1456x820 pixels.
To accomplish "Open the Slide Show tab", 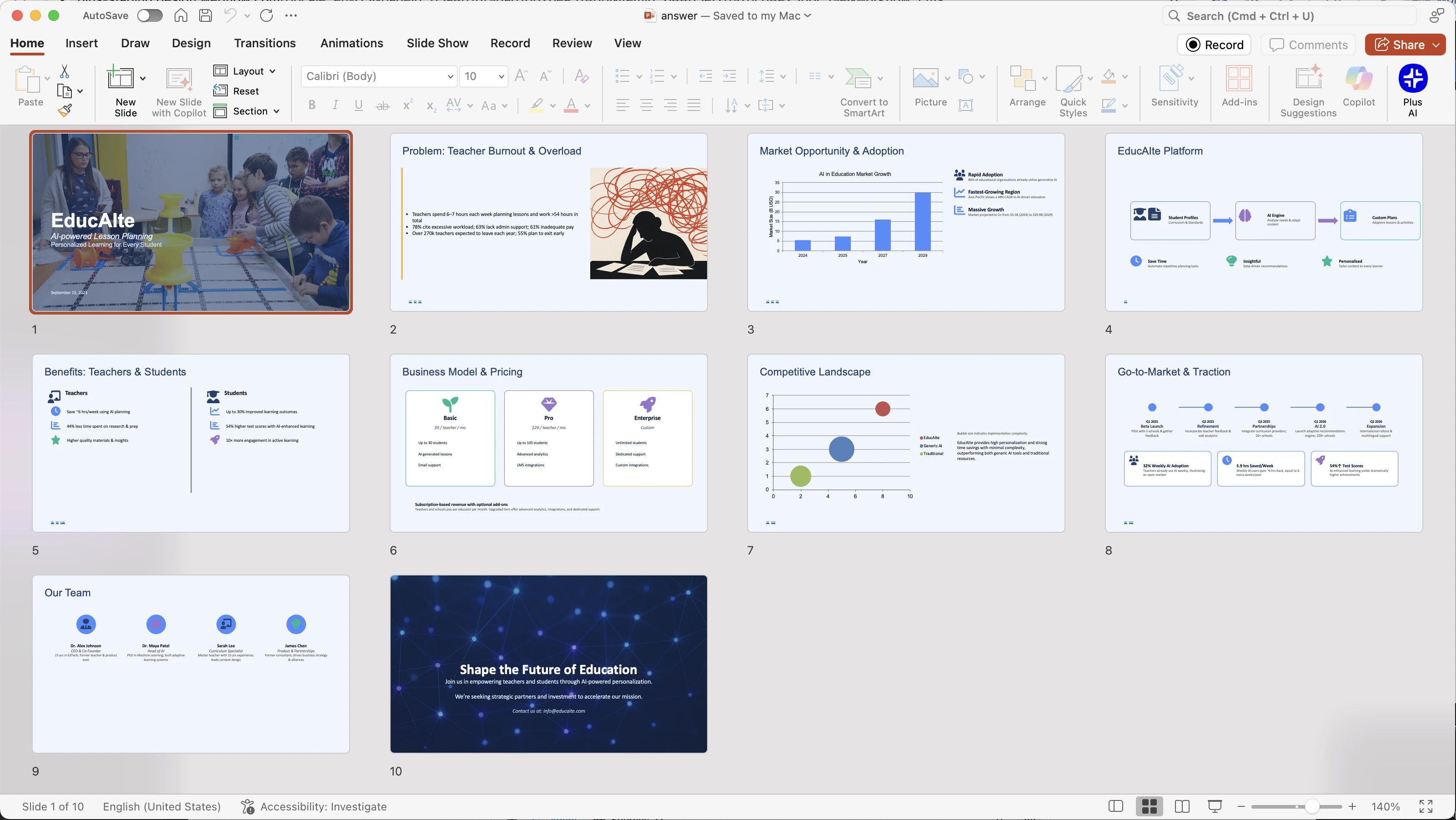I will (x=437, y=44).
